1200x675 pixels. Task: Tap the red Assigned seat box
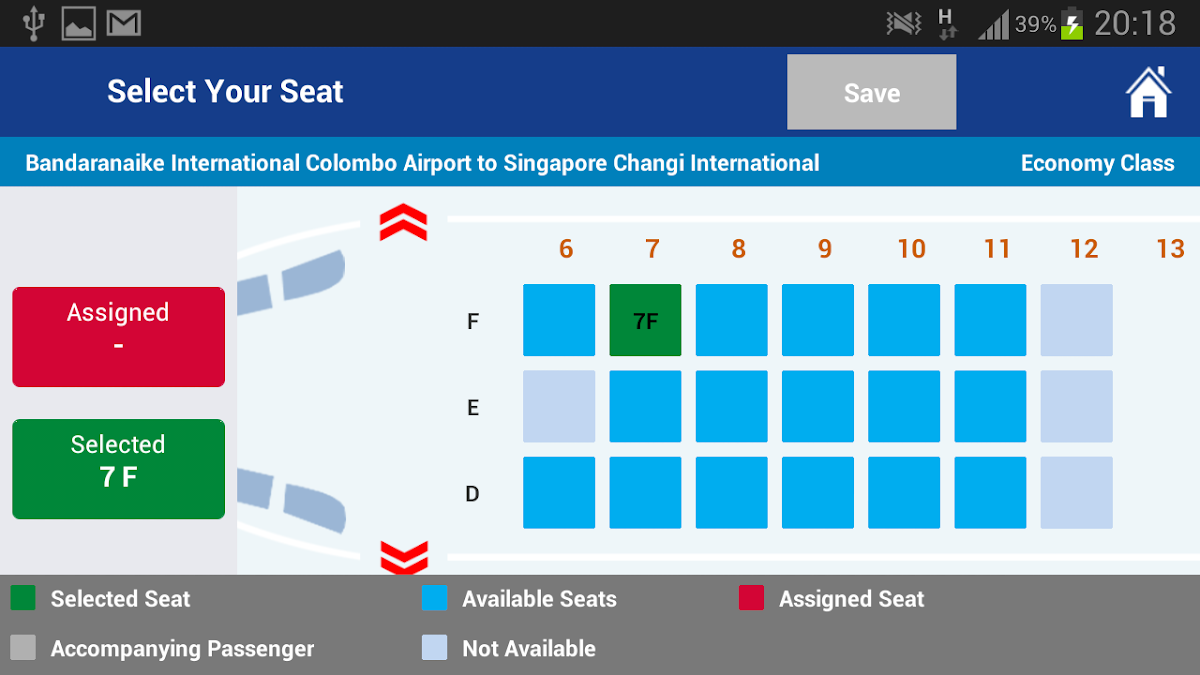[x=118, y=337]
